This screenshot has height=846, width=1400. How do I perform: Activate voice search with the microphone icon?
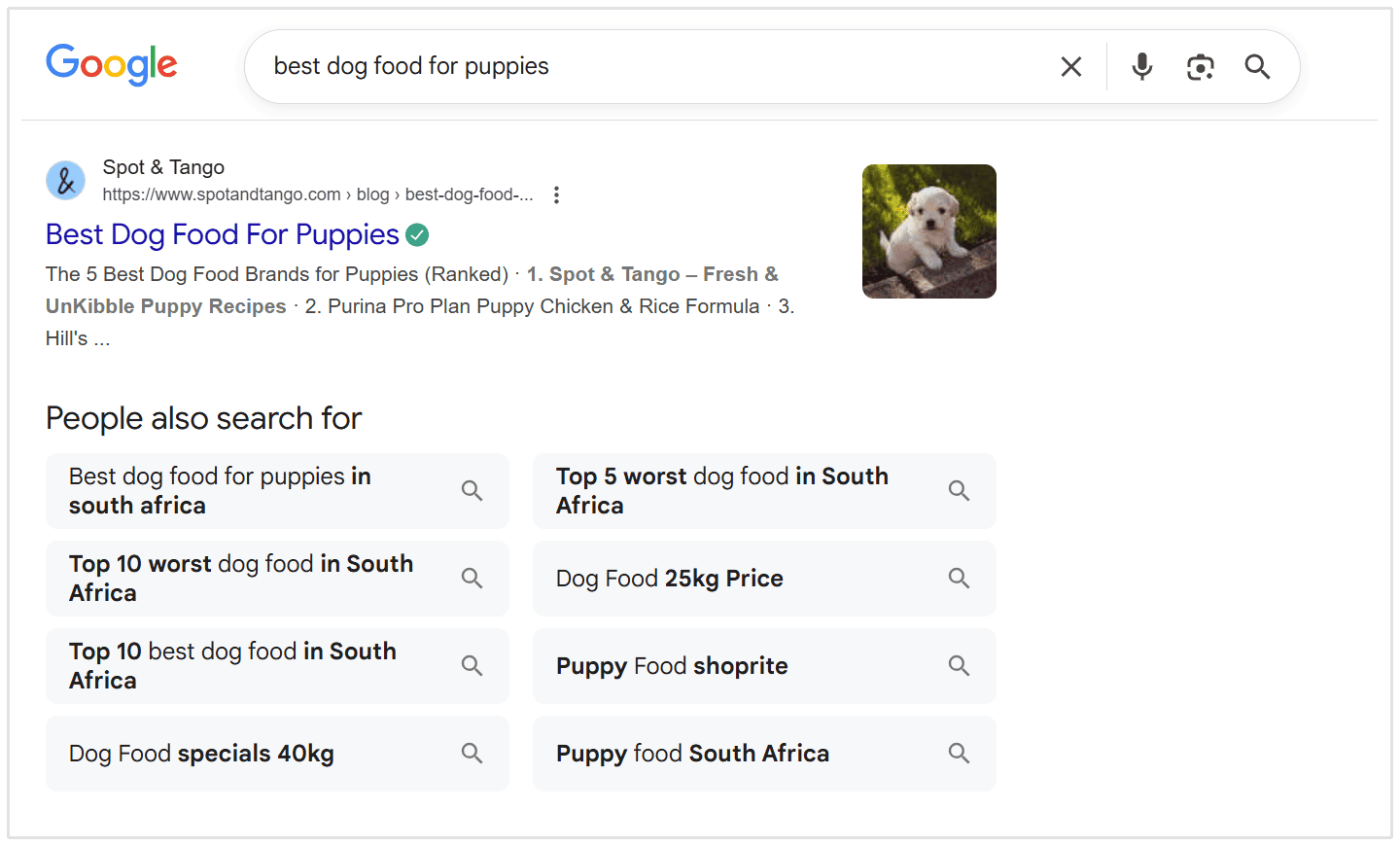pos(1141,66)
